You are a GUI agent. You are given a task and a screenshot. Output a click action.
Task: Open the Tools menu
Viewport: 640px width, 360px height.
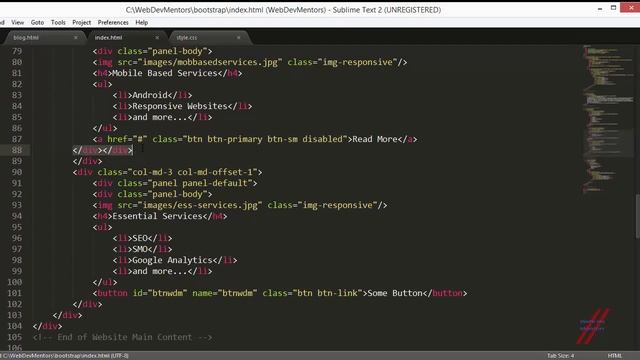58,22
